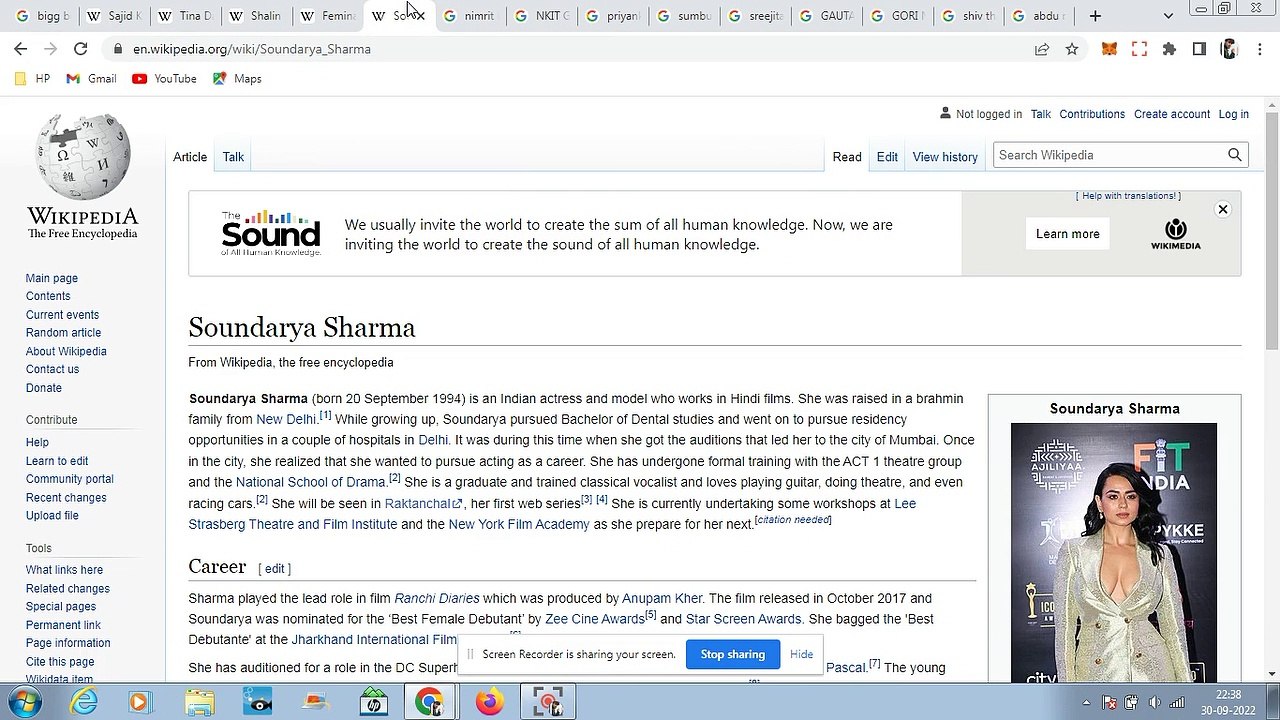Open the MetaMask fox extension

1109,49
